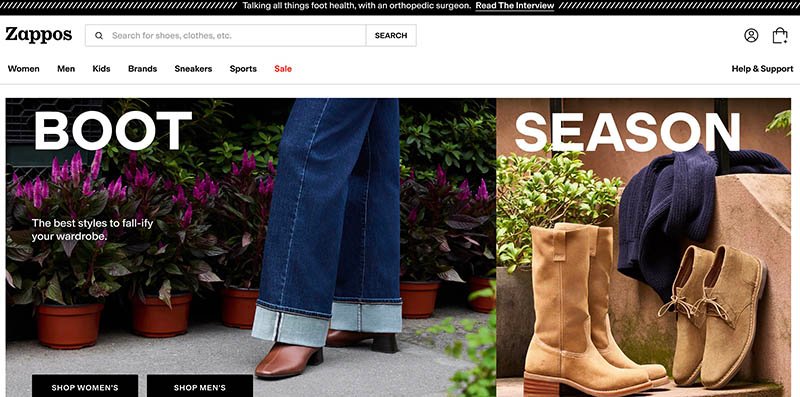The height and width of the screenshot is (397, 800).
Task: Open the Men menu
Action: [x=66, y=69]
